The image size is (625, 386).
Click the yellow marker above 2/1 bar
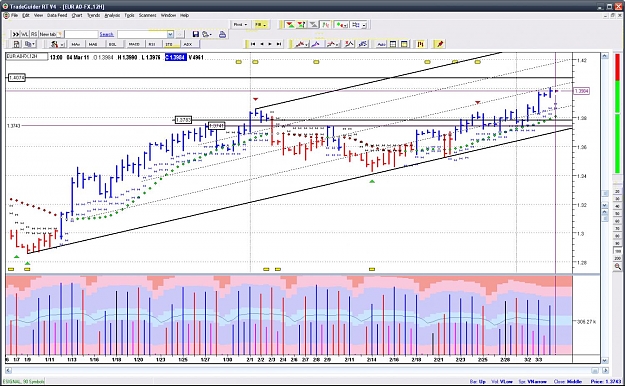pos(255,62)
